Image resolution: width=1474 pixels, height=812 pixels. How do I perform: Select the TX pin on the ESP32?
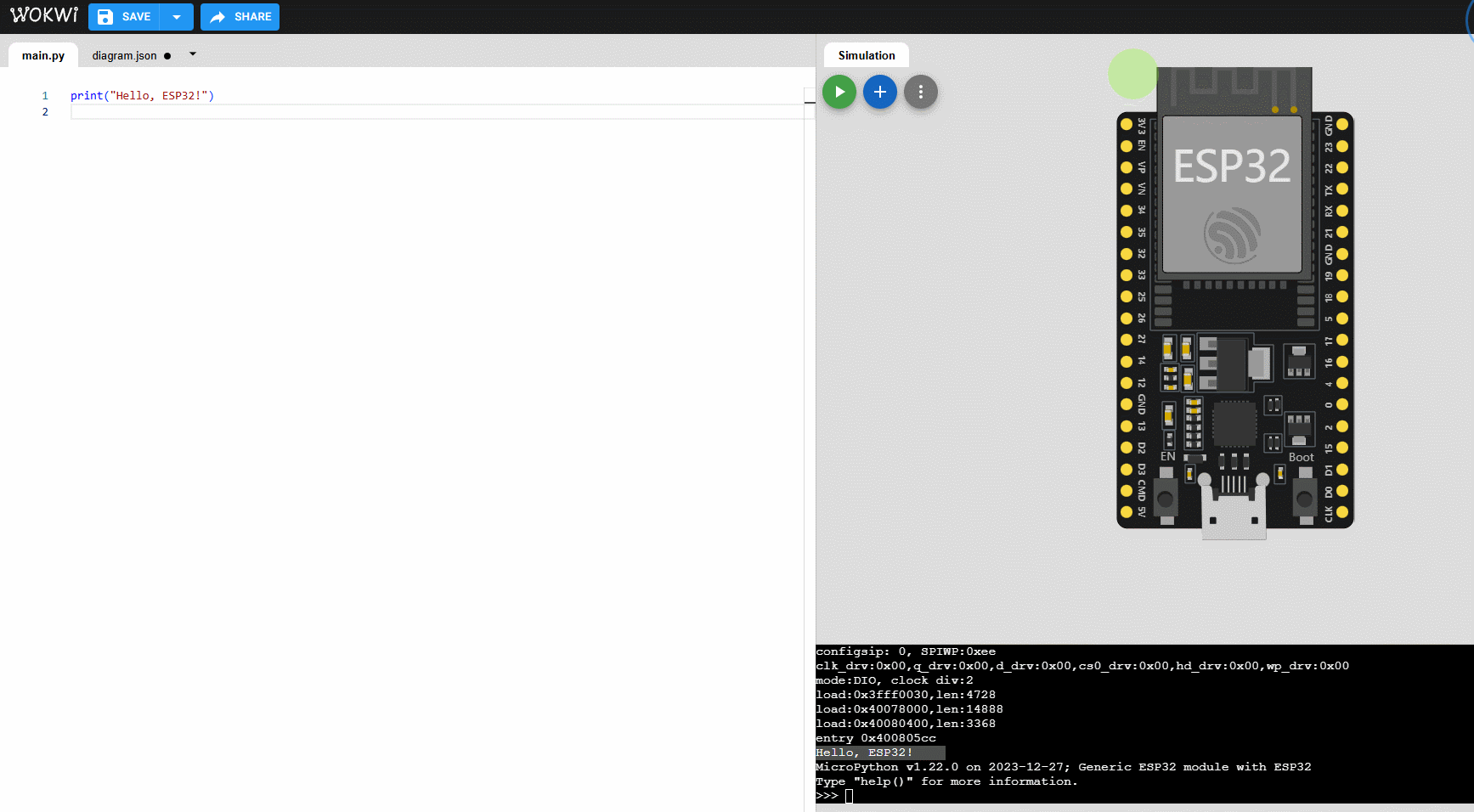click(x=1342, y=189)
